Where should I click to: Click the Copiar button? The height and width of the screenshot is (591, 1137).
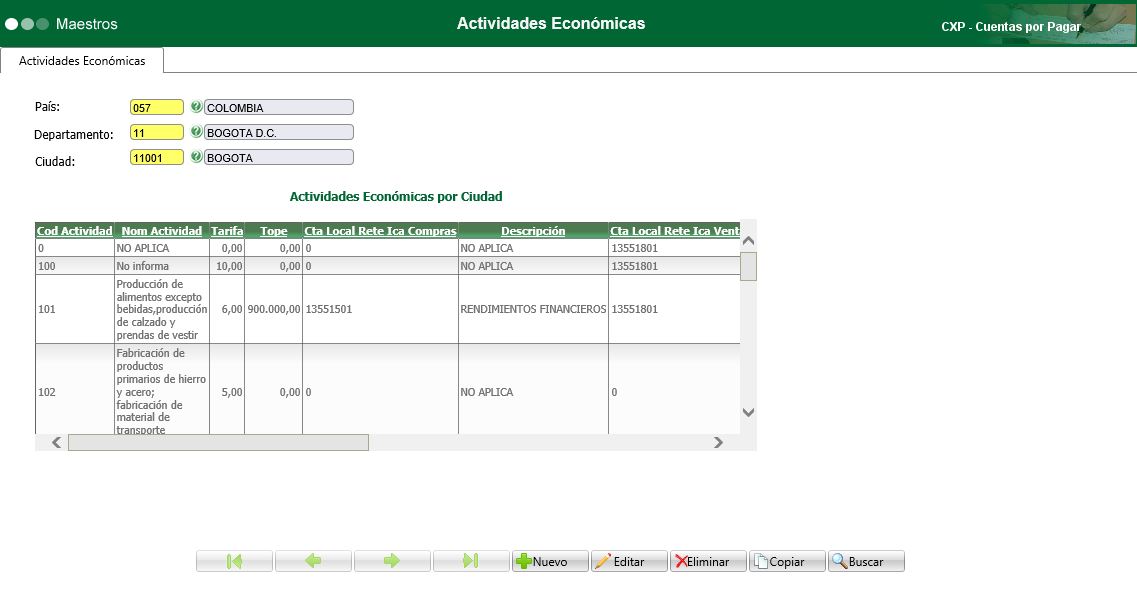click(787, 561)
